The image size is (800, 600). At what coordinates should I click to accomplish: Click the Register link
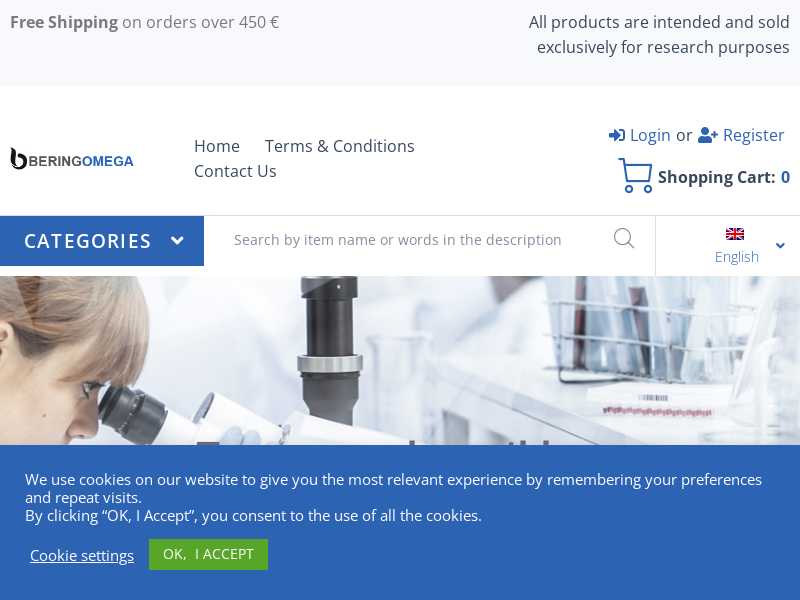[753, 135]
